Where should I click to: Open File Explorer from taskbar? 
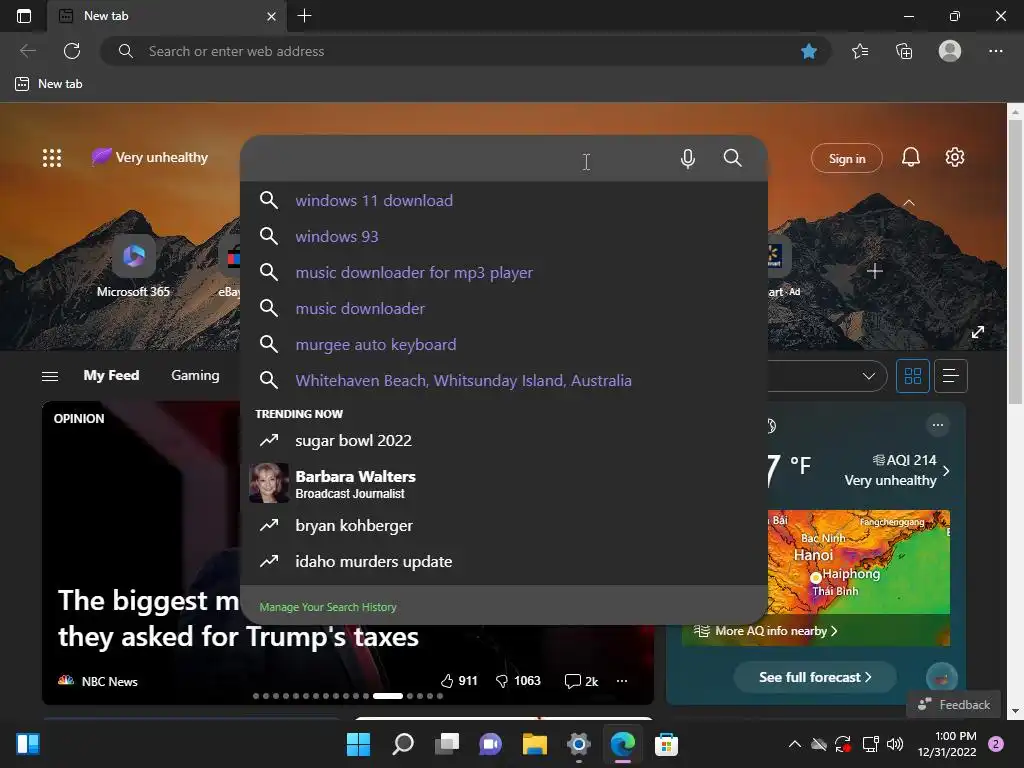[x=534, y=744]
